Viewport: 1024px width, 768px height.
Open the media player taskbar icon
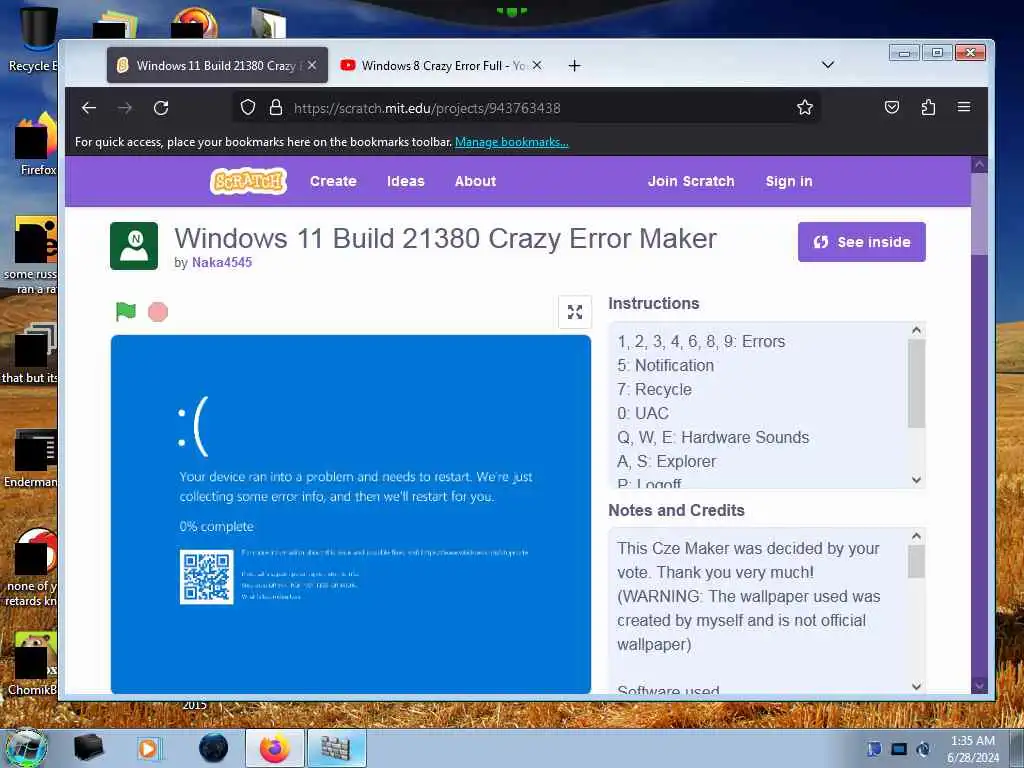pos(149,748)
